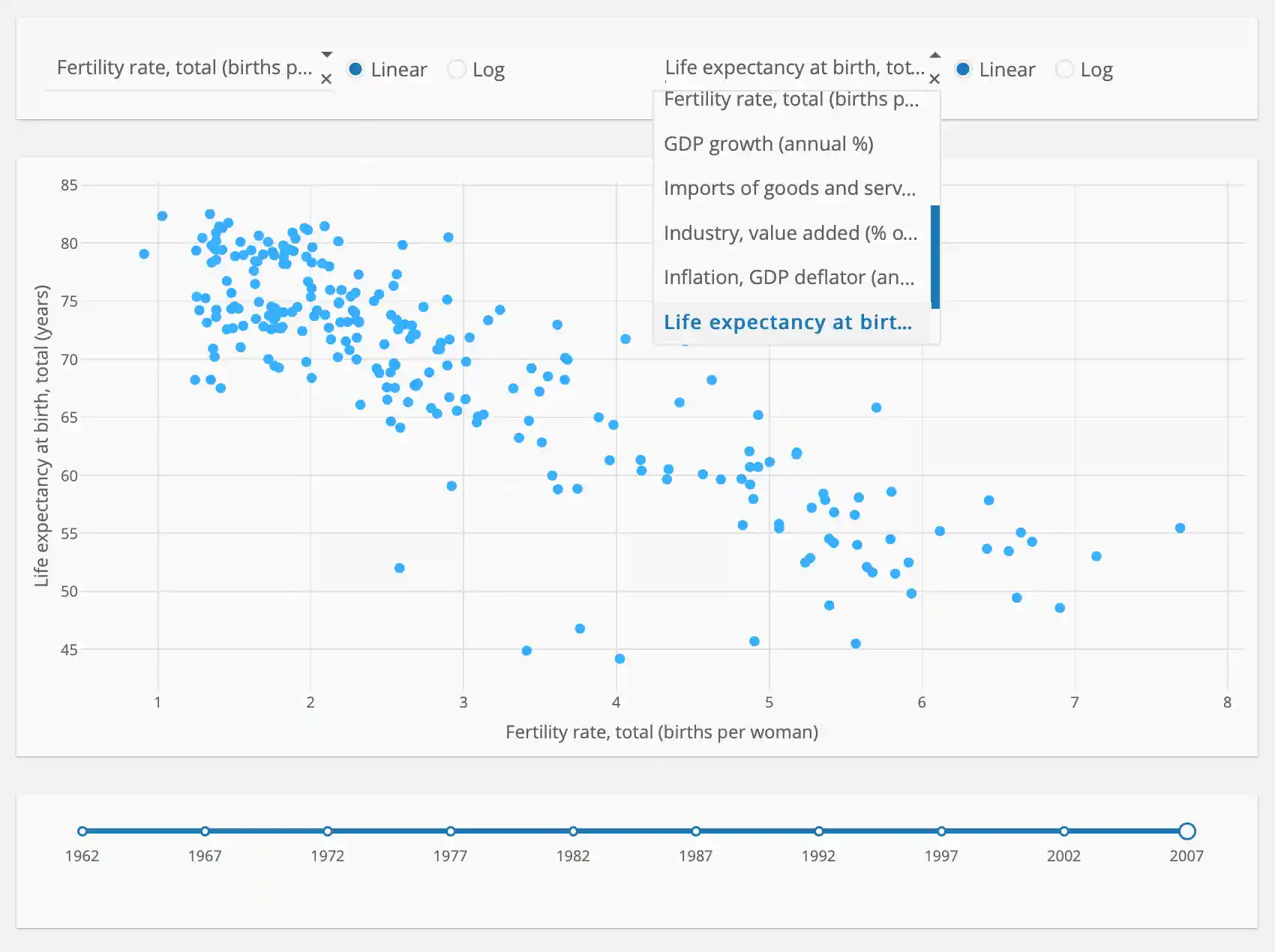Switch the y-axis scale to Log
1275x952 pixels.
[1064, 70]
